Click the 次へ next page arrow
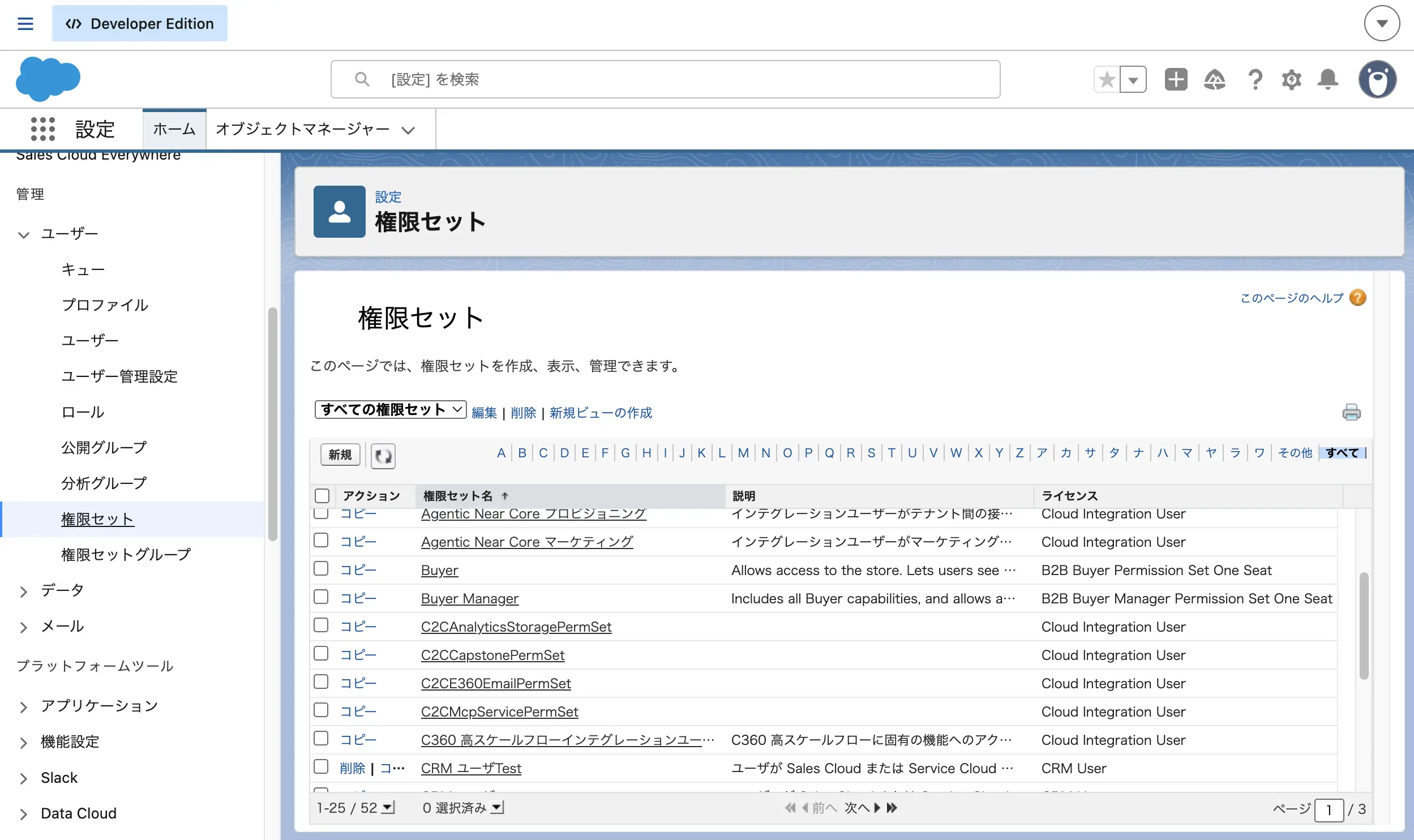This screenshot has width=1414, height=840. (863, 808)
